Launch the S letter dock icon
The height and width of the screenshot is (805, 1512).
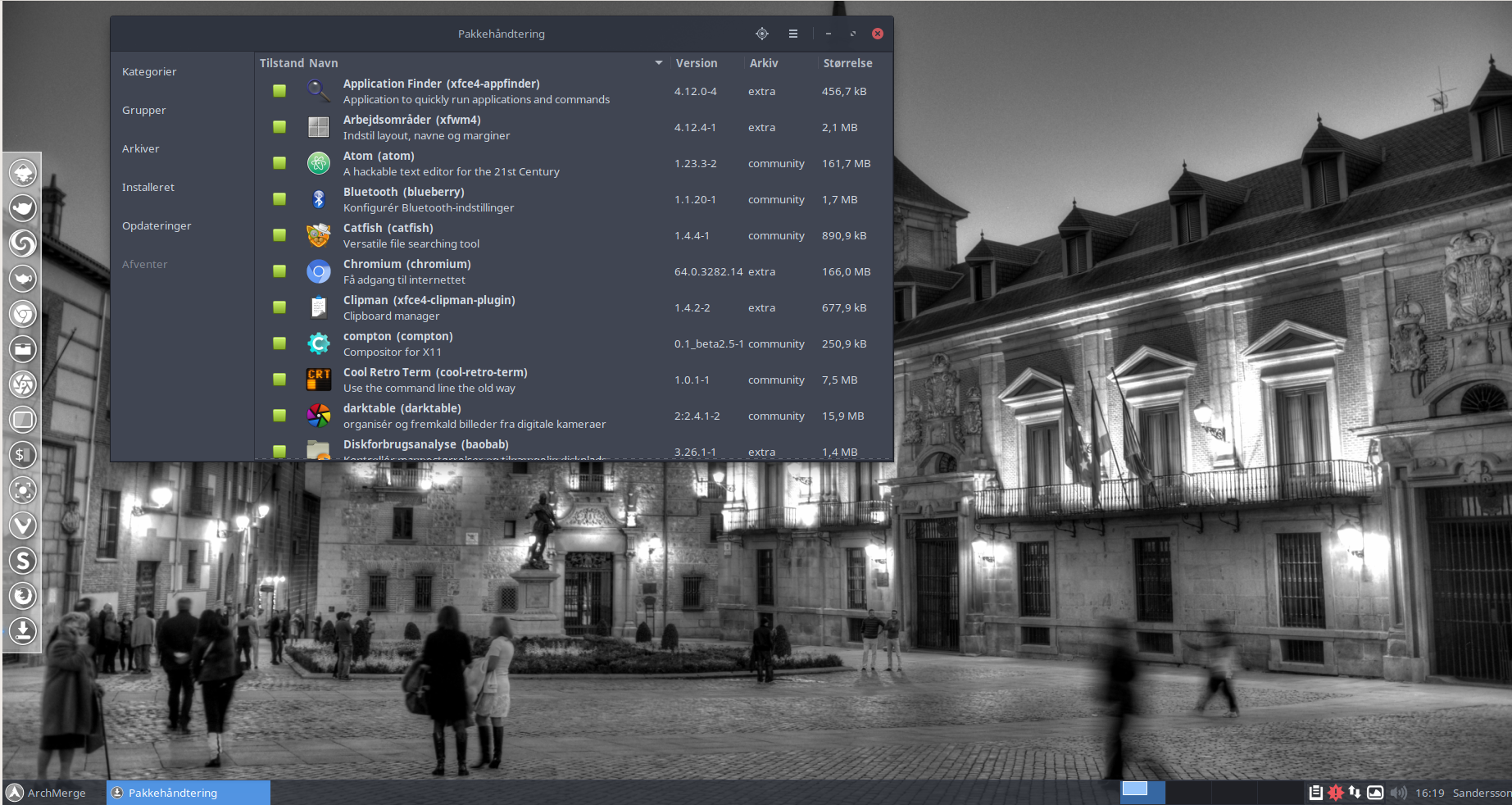23,561
